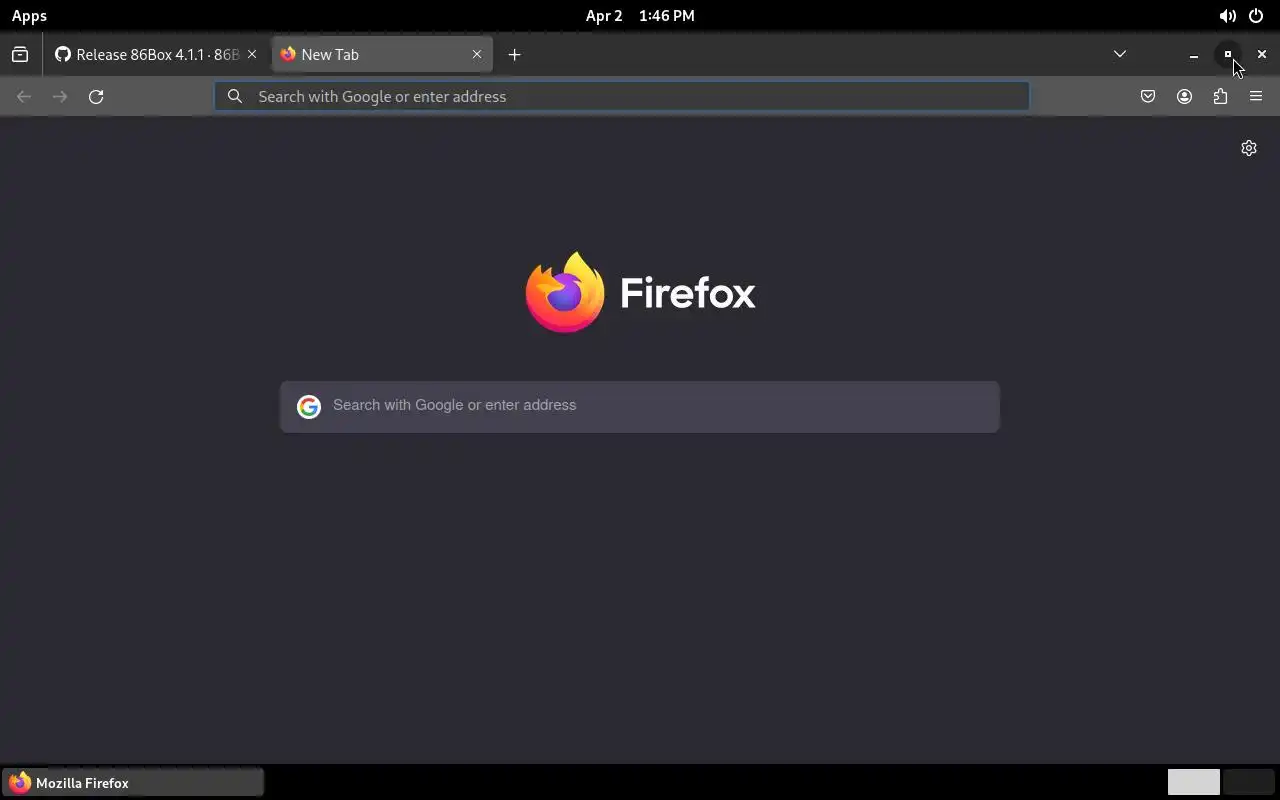Switch to the first workspace
This screenshot has width=1280, height=800.
point(1194,782)
